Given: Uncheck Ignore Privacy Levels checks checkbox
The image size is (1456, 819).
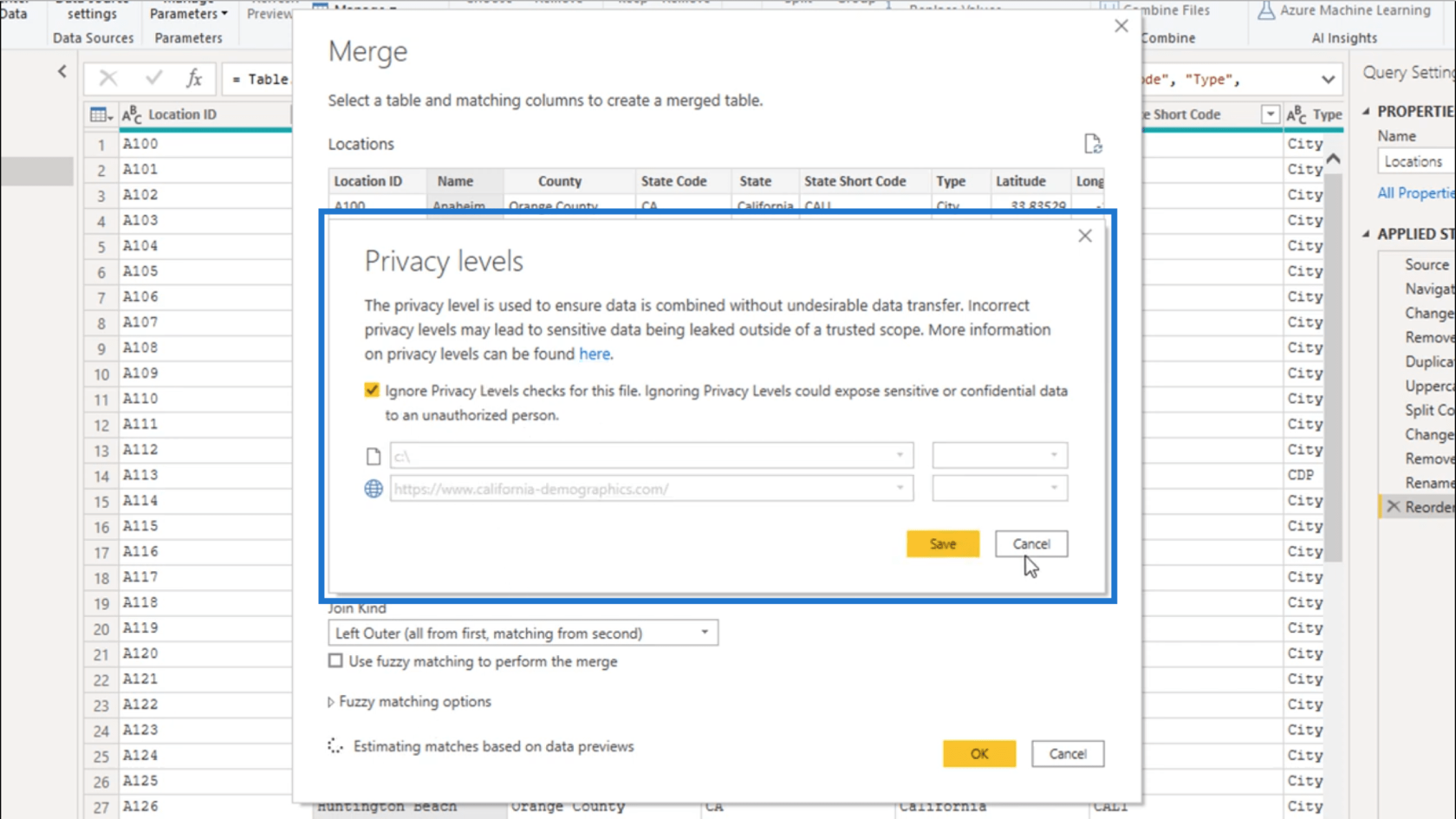Looking at the screenshot, I should (372, 391).
